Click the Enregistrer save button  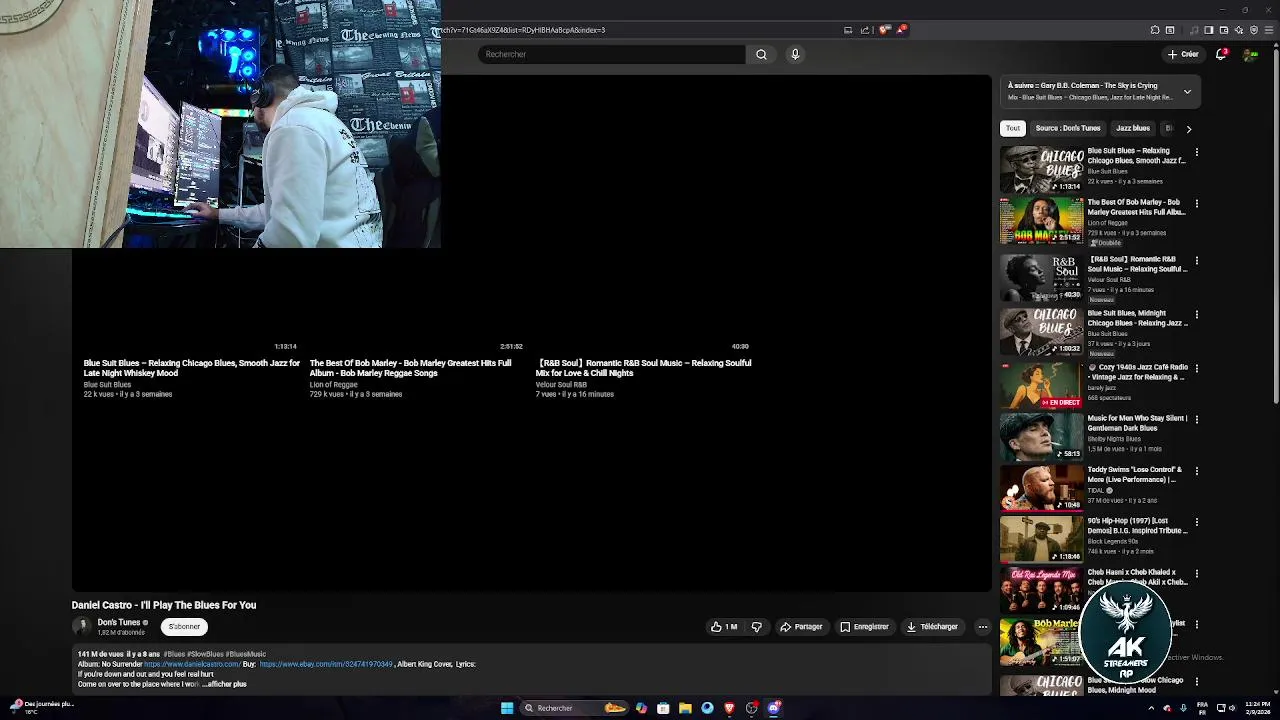864,627
